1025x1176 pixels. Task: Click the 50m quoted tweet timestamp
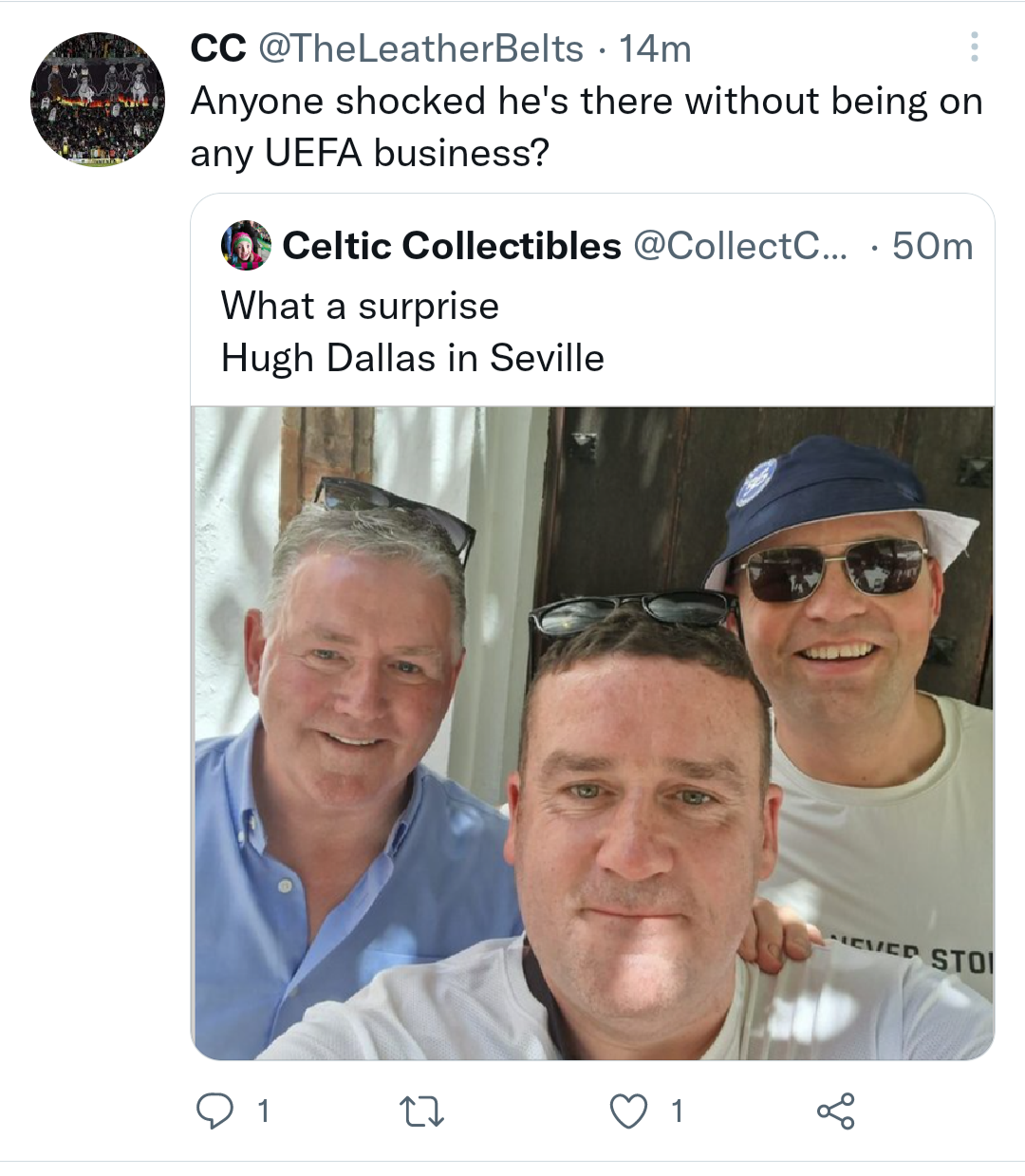932,246
